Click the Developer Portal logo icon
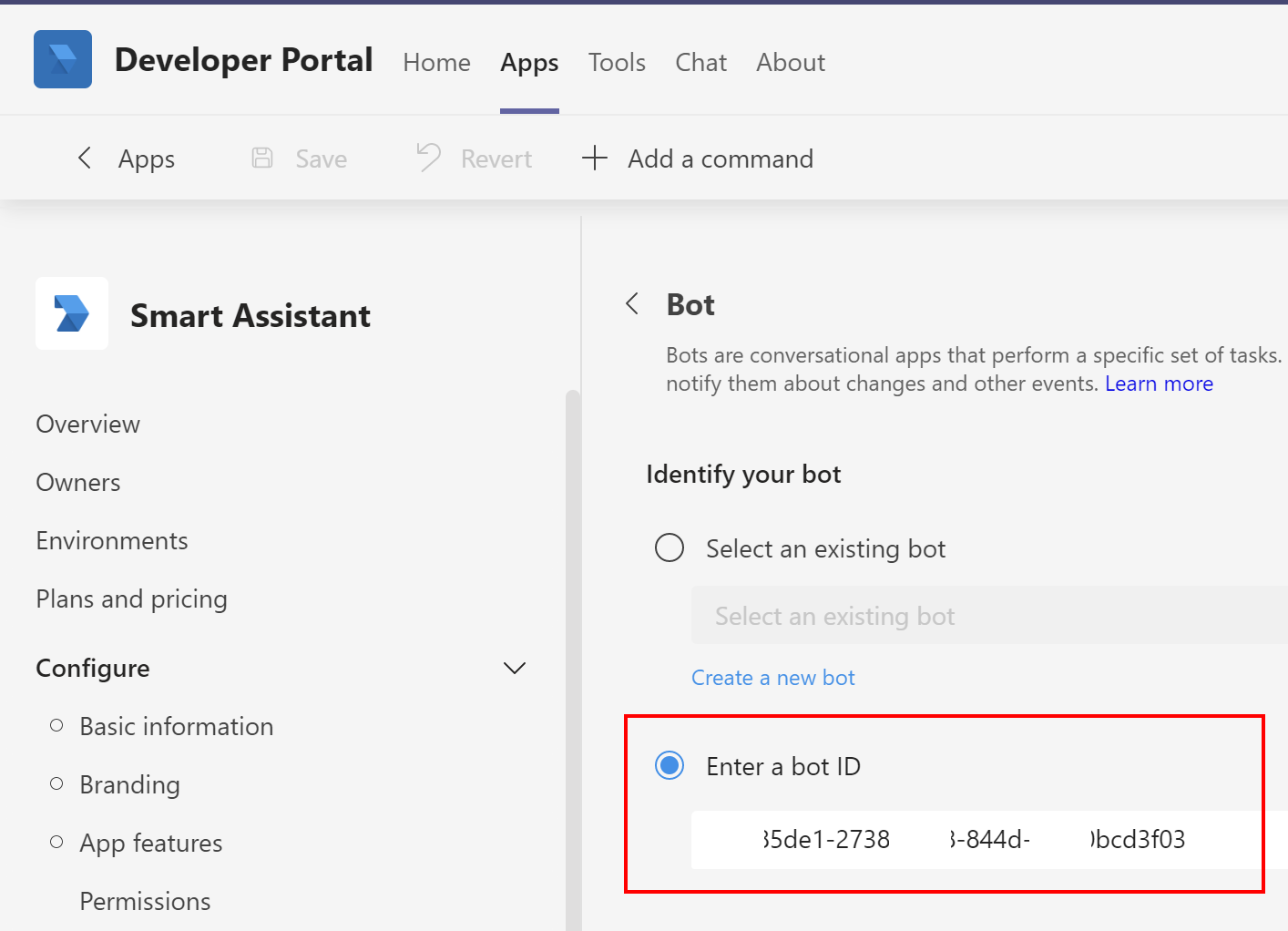 click(x=63, y=59)
